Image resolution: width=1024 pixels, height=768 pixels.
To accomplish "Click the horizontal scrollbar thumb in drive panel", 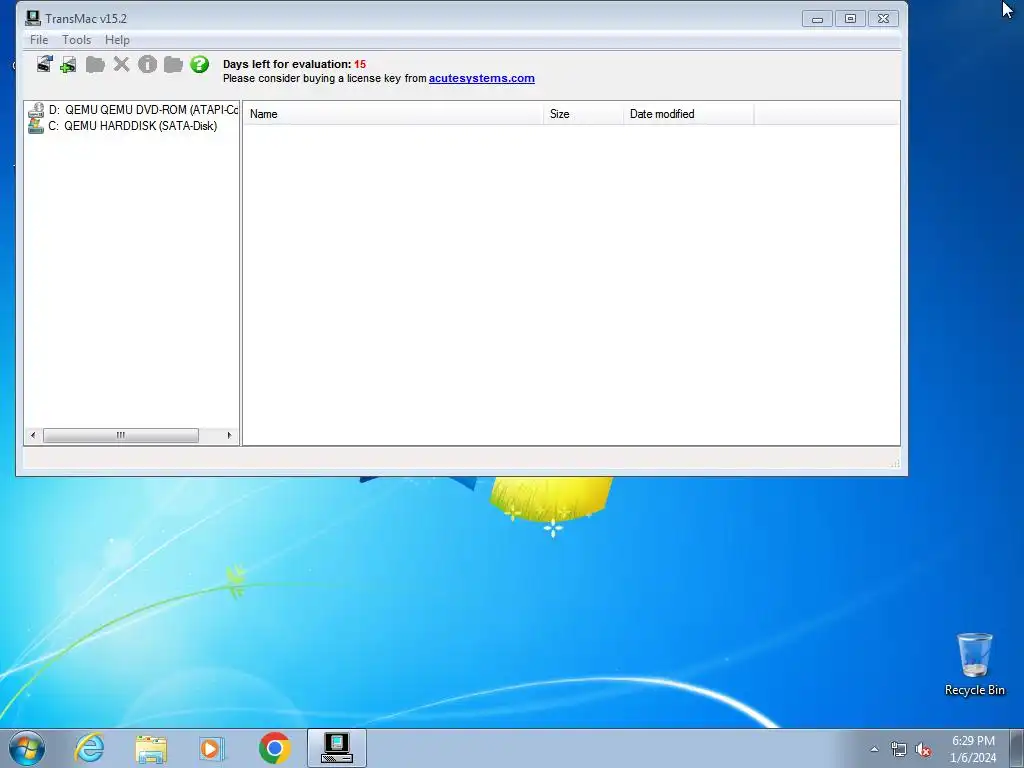I will [x=121, y=435].
